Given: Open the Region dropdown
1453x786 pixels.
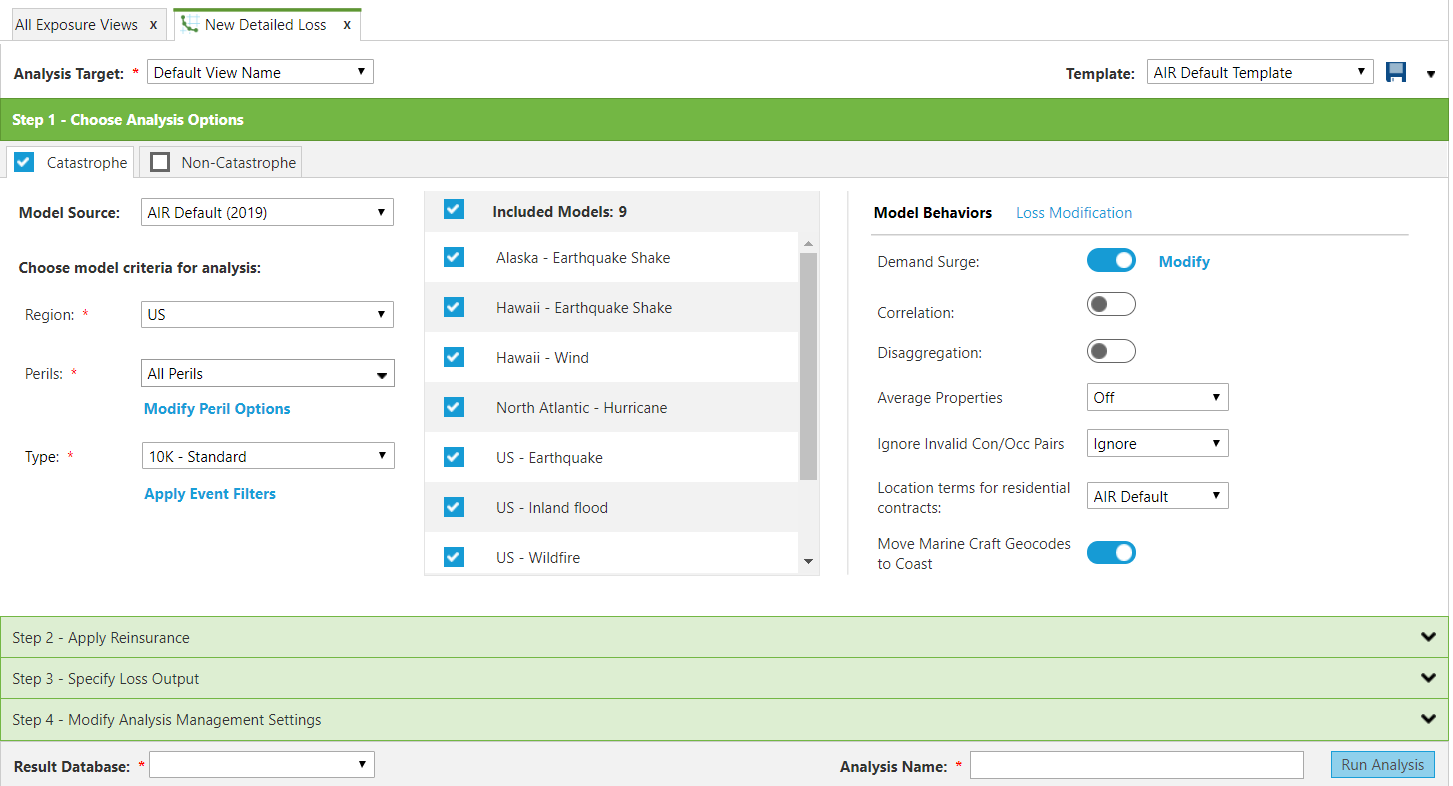Looking at the screenshot, I should (x=267, y=314).
